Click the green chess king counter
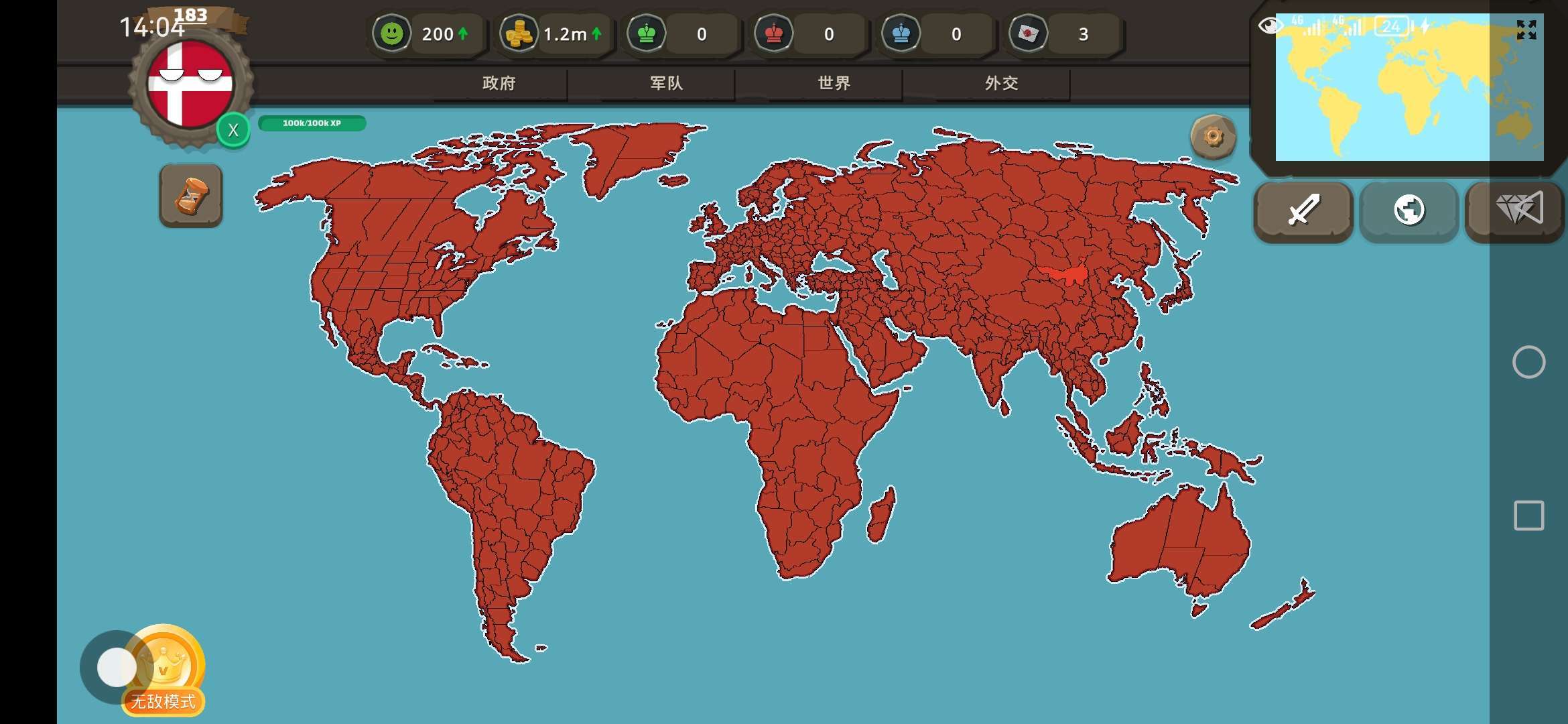This screenshot has height=724, width=1568. pos(647,34)
